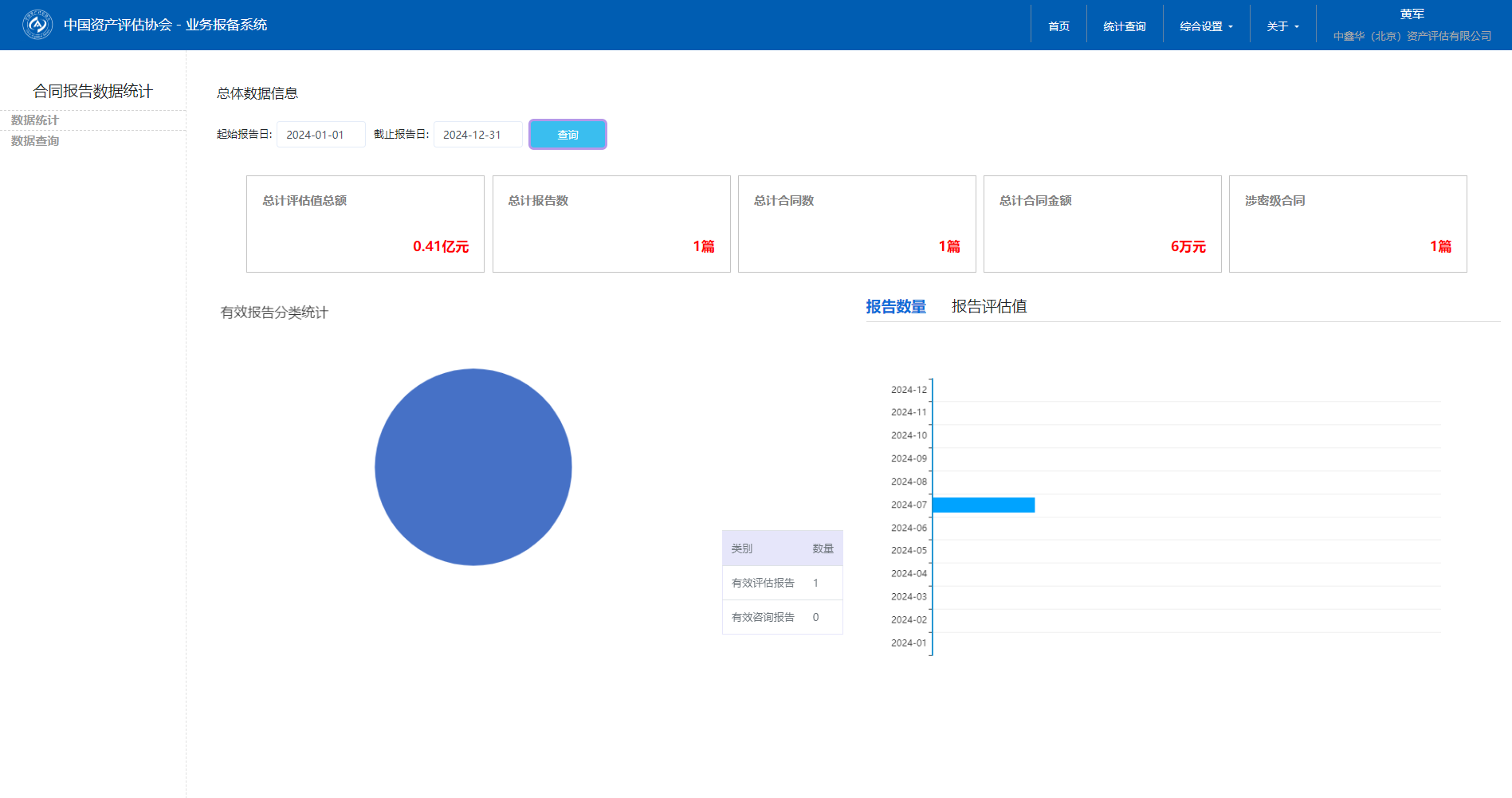Click the 总计合同金额 summary card
The image size is (1512, 798).
coord(1102,224)
